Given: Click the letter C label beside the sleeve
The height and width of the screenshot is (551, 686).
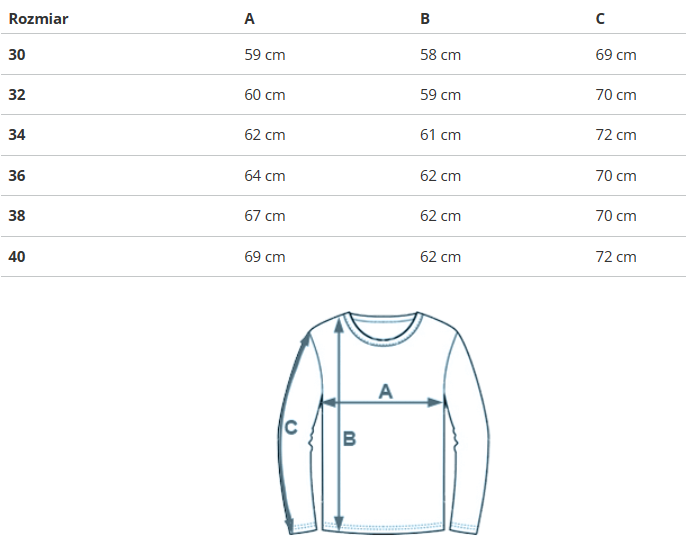Looking at the screenshot, I should pos(291,427).
